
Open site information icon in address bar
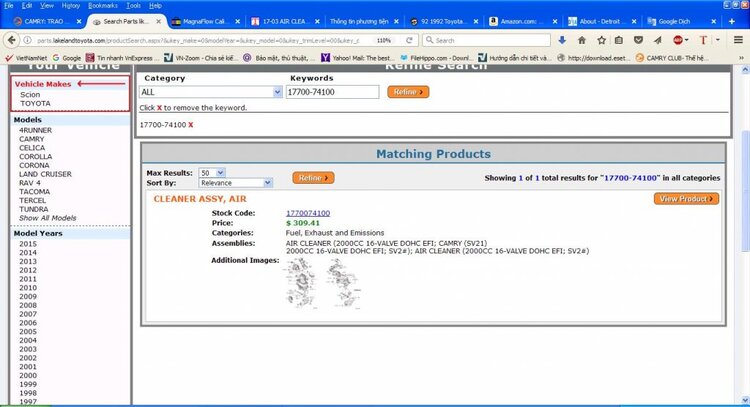tap(28, 41)
